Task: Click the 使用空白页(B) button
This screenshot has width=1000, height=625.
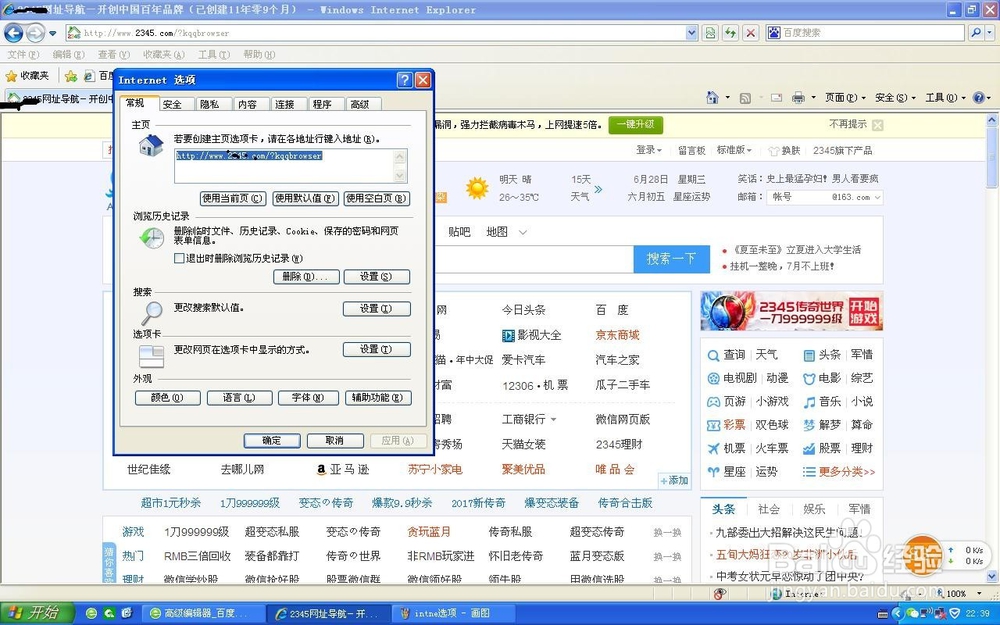Action: [376, 198]
